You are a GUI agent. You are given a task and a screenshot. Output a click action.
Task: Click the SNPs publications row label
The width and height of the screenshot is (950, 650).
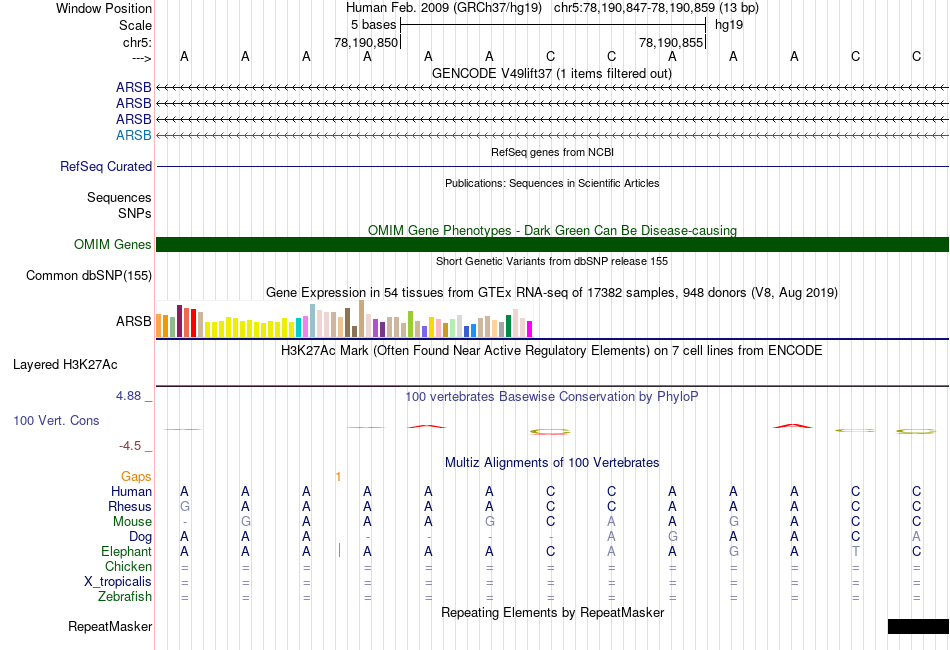tap(135, 213)
